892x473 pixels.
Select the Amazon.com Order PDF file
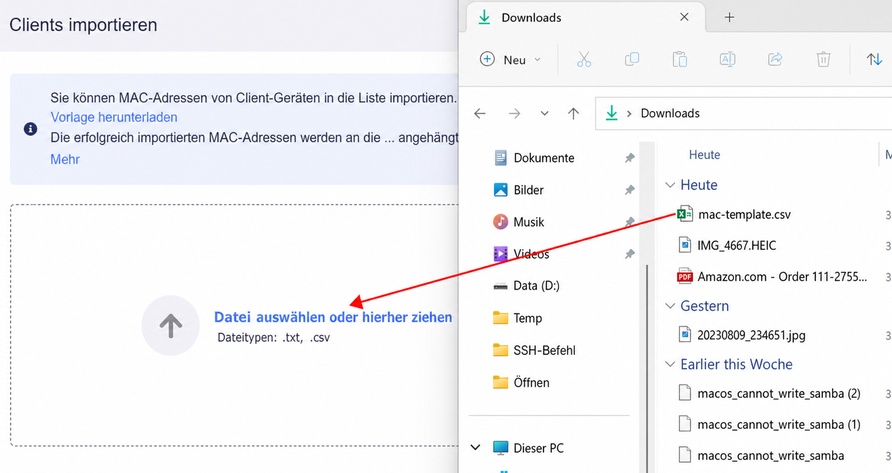pos(782,277)
